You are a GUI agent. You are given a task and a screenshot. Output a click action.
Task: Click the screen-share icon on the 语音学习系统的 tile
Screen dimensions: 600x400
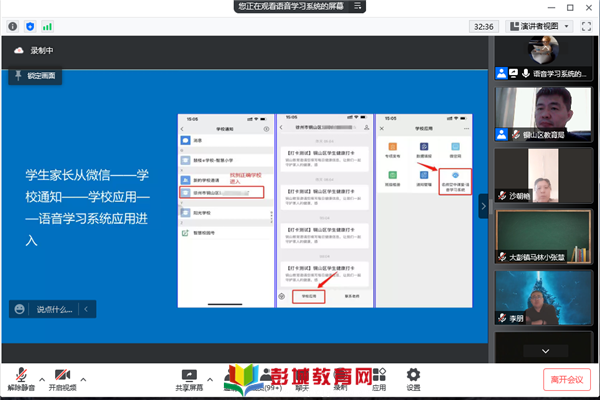514,73
